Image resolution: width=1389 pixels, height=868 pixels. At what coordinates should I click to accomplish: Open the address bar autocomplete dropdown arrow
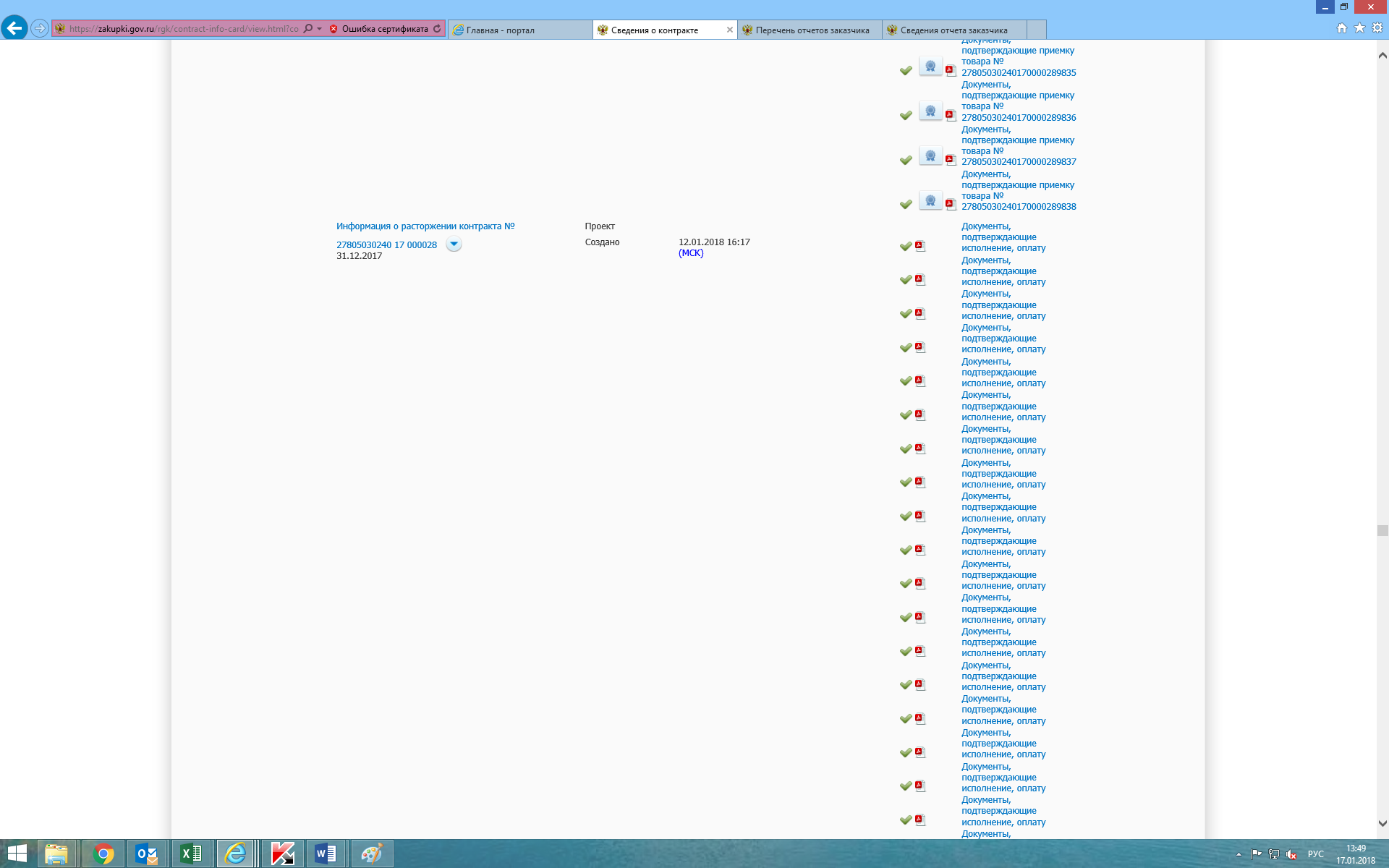(320, 29)
